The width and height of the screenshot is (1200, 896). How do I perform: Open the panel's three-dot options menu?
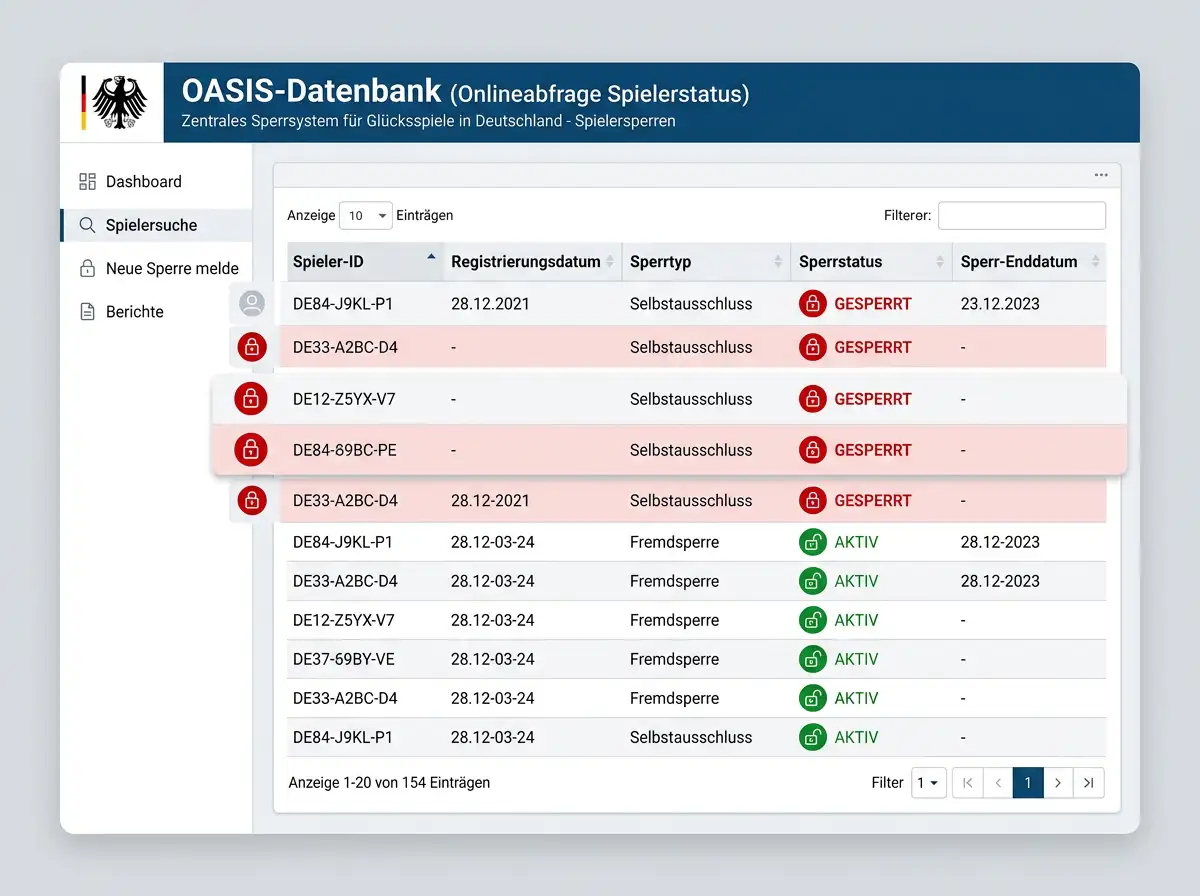coord(1101,175)
